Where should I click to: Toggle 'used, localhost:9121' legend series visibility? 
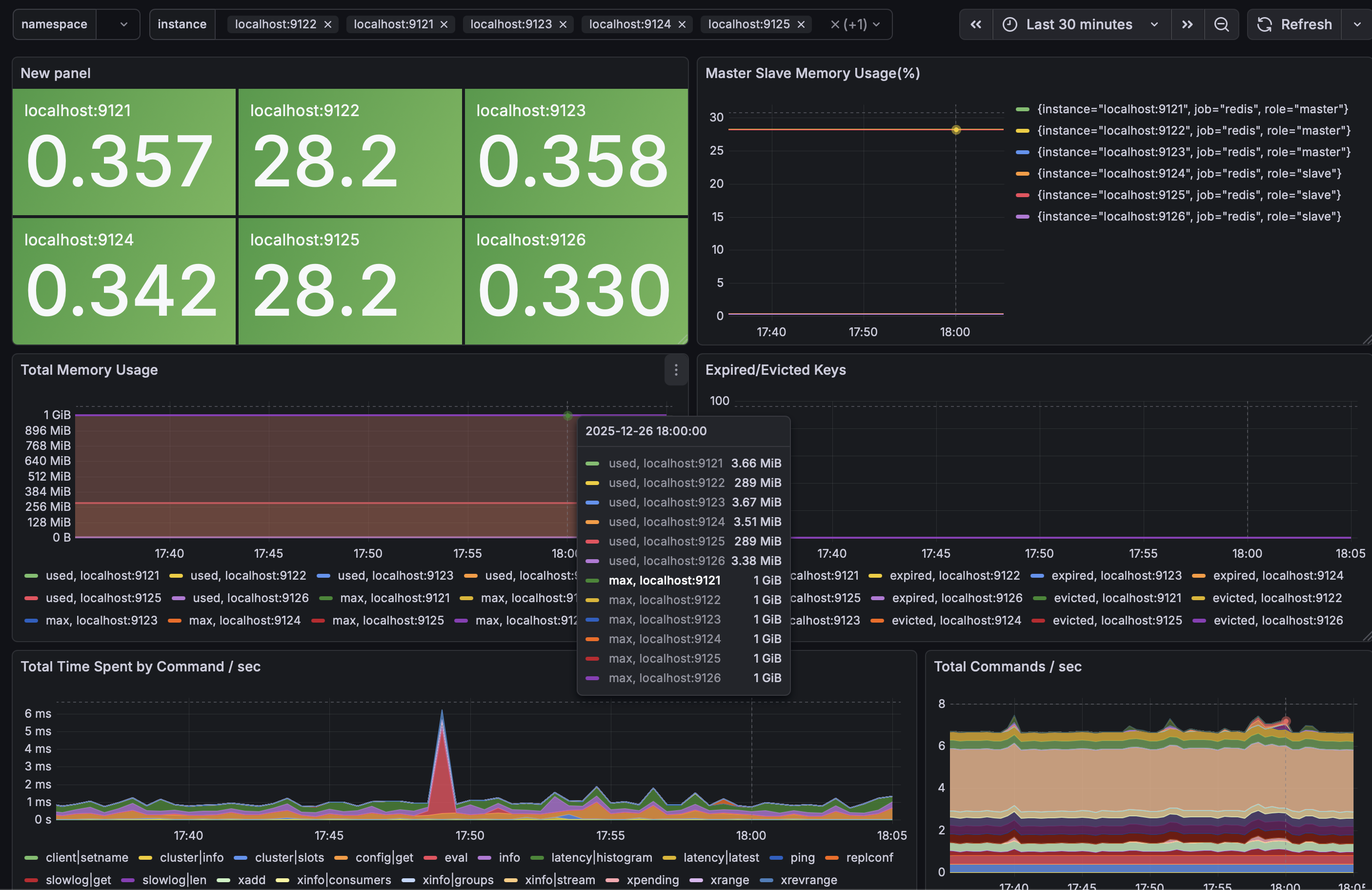102,575
